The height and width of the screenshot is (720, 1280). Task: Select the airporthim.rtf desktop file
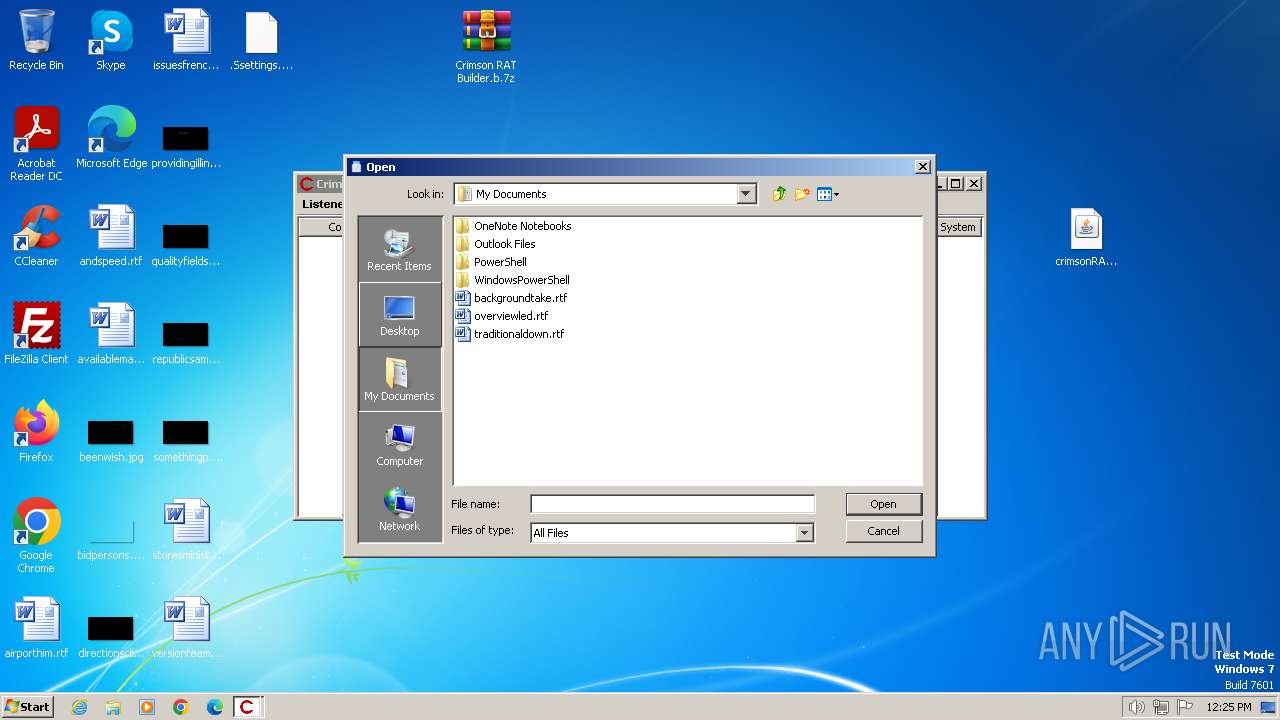coord(36,628)
